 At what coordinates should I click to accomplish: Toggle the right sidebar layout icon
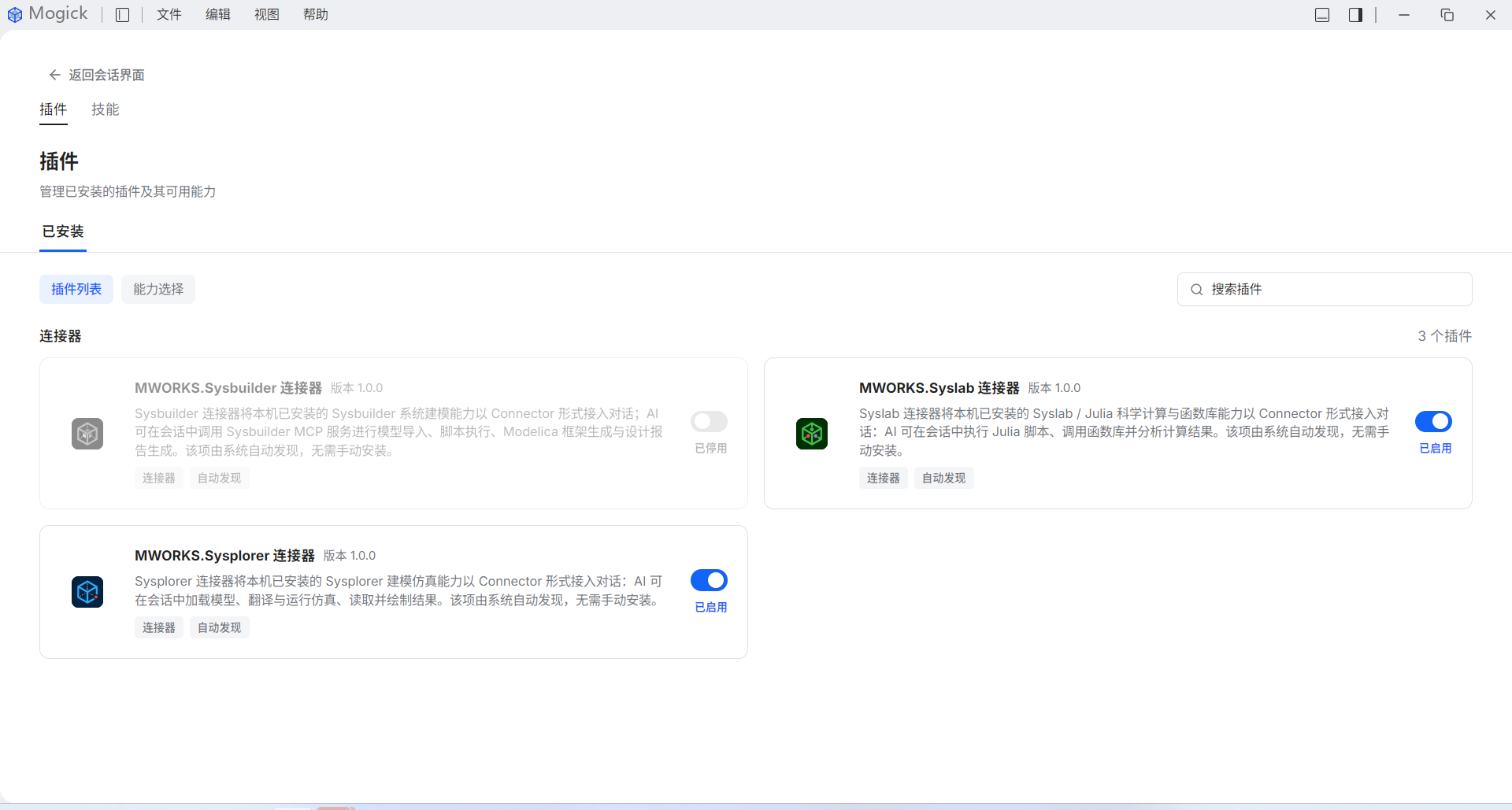[x=1355, y=15]
